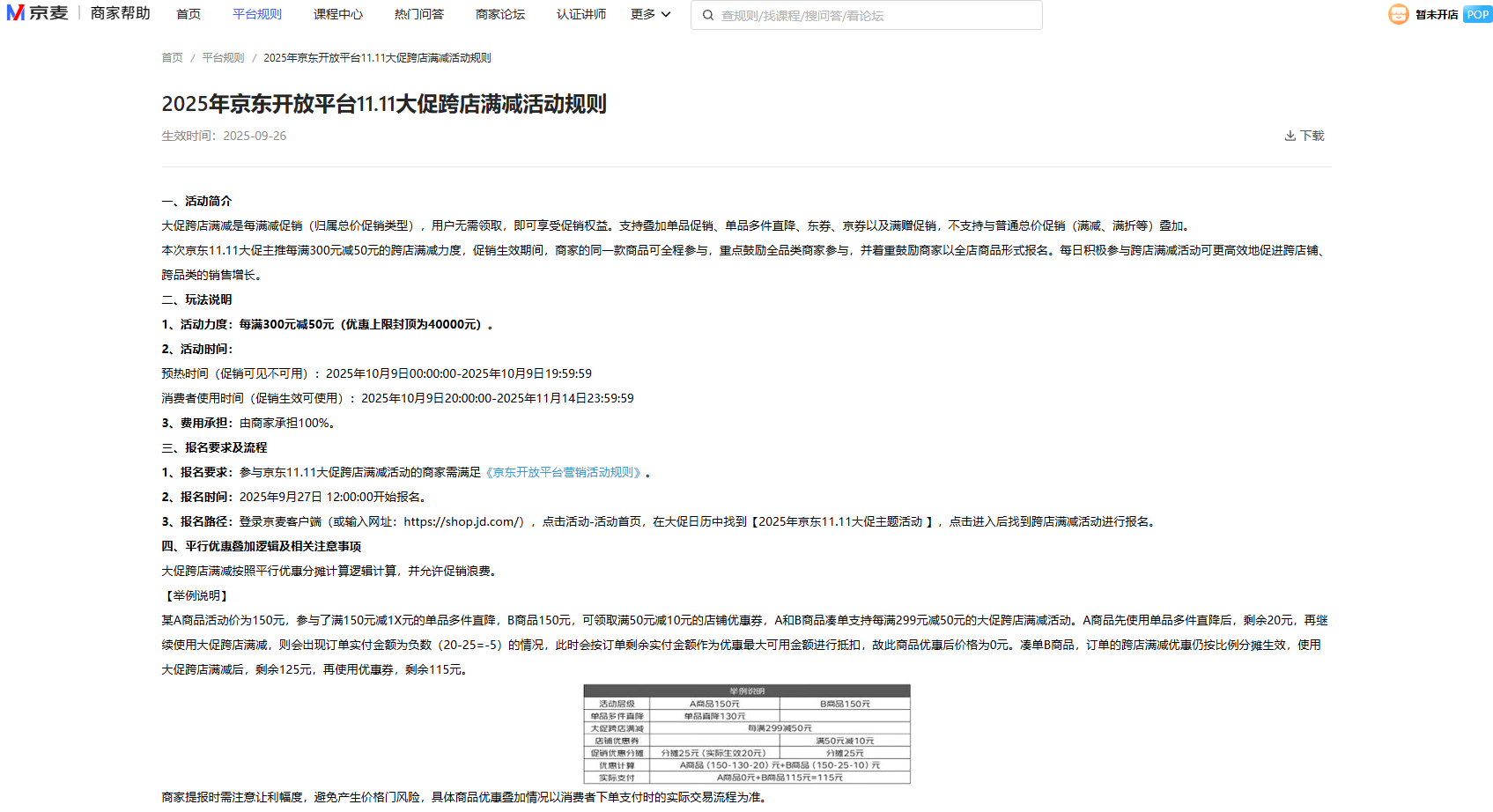Open the 京东开放平台营销活动规则 link

pyautogui.click(x=563, y=472)
